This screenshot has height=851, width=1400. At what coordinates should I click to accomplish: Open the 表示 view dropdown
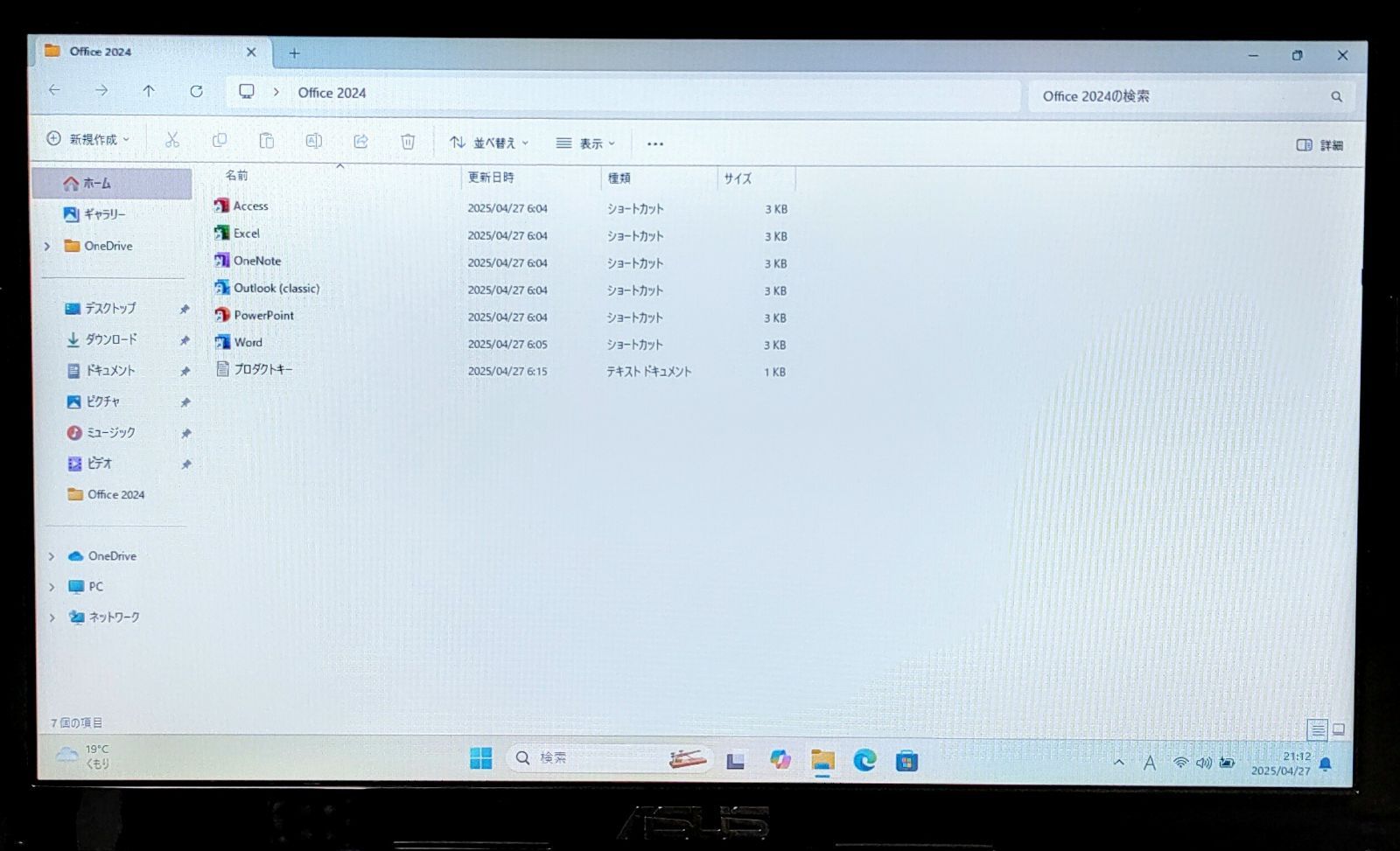coord(585,143)
